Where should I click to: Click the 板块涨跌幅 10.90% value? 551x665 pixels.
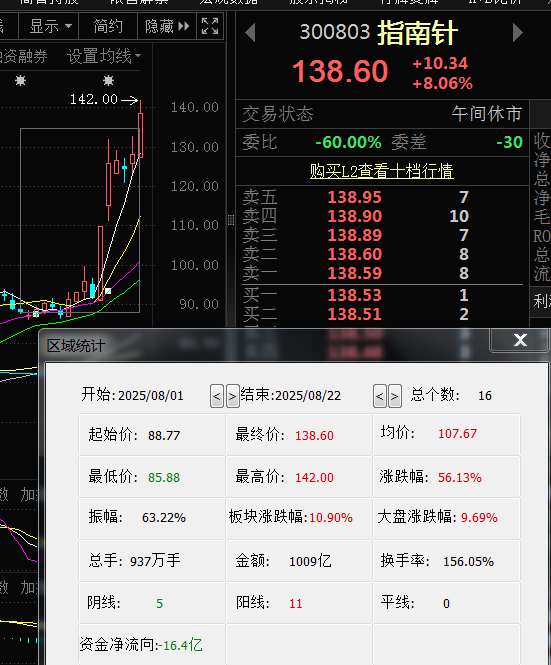pyautogui.click(x=331, y=518)
